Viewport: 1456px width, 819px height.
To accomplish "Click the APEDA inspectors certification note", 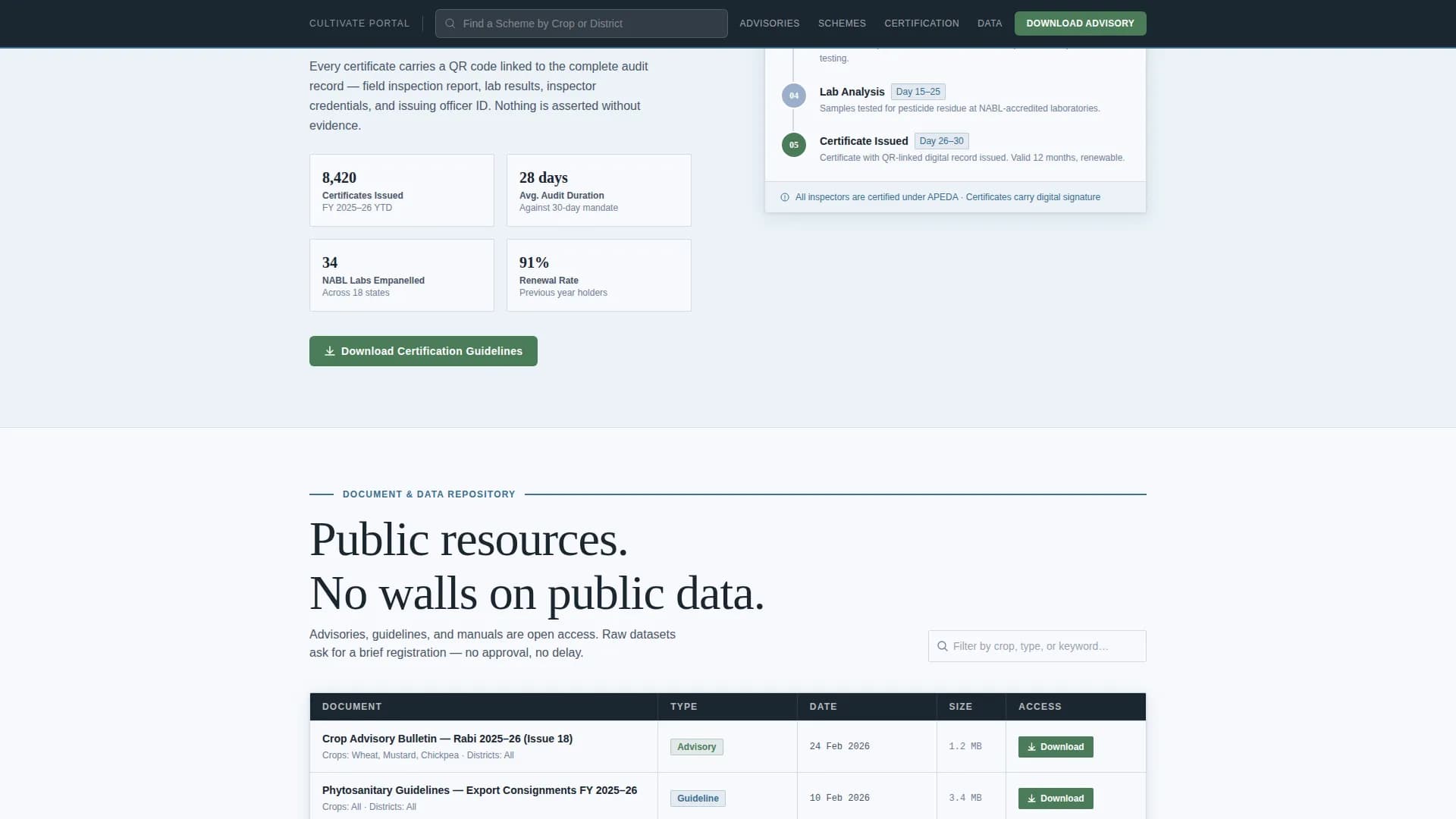I will pos(947,197).
